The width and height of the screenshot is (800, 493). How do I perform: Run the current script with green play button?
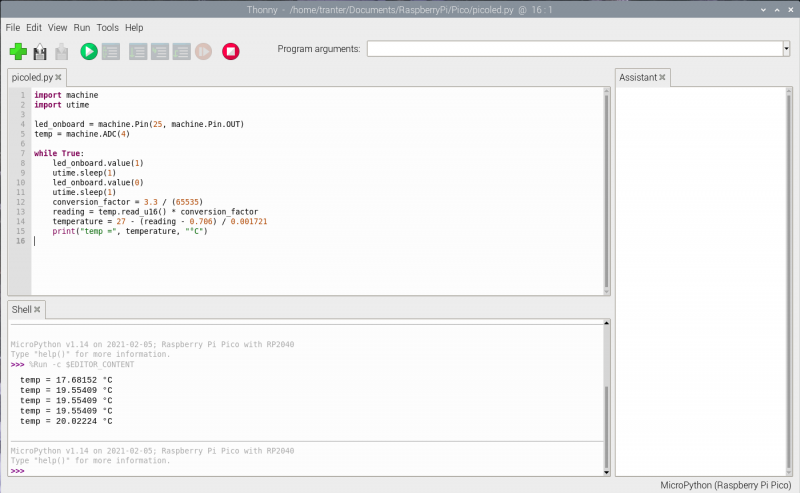pos(89,51)
